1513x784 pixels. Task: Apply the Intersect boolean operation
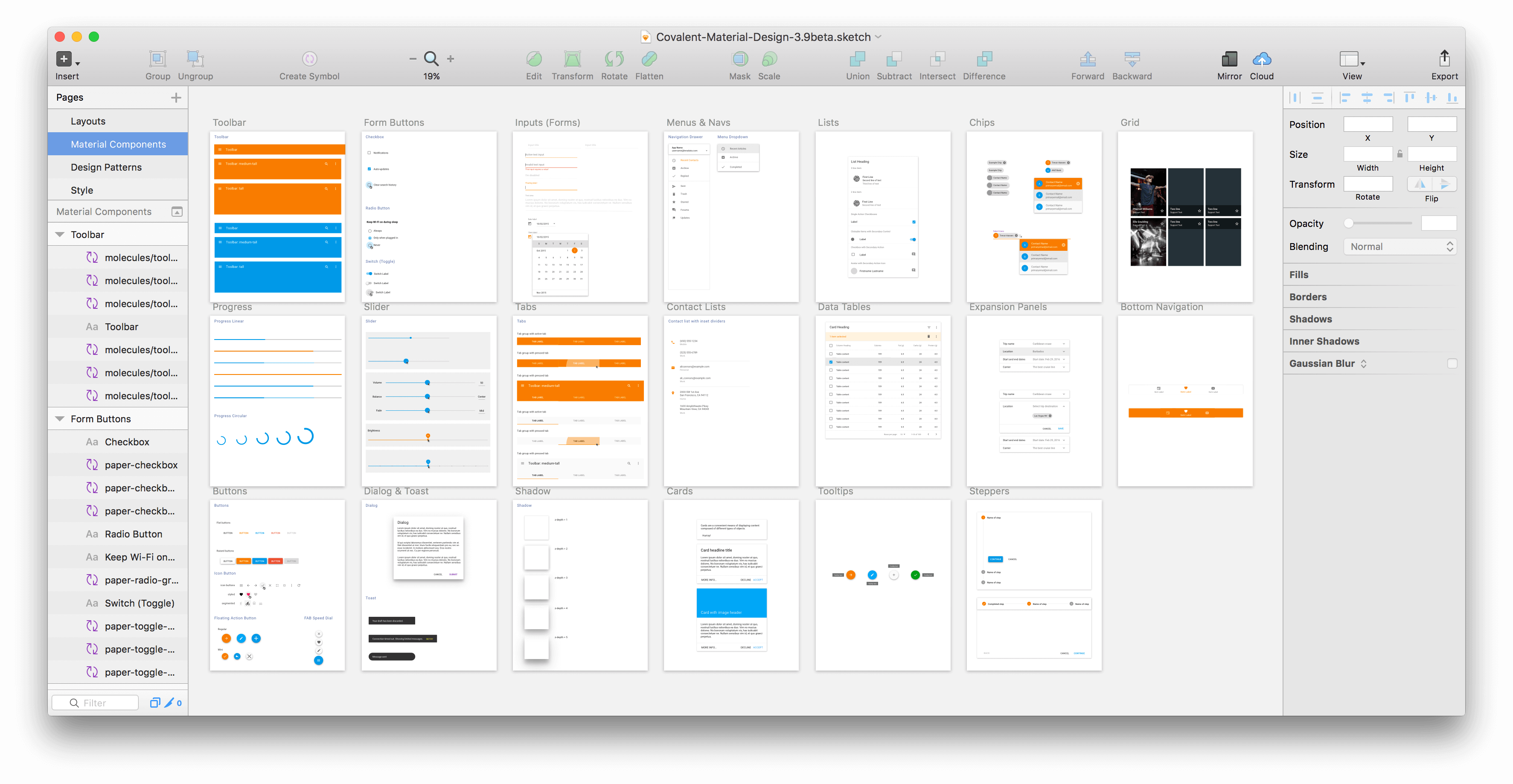click(937, 64)
